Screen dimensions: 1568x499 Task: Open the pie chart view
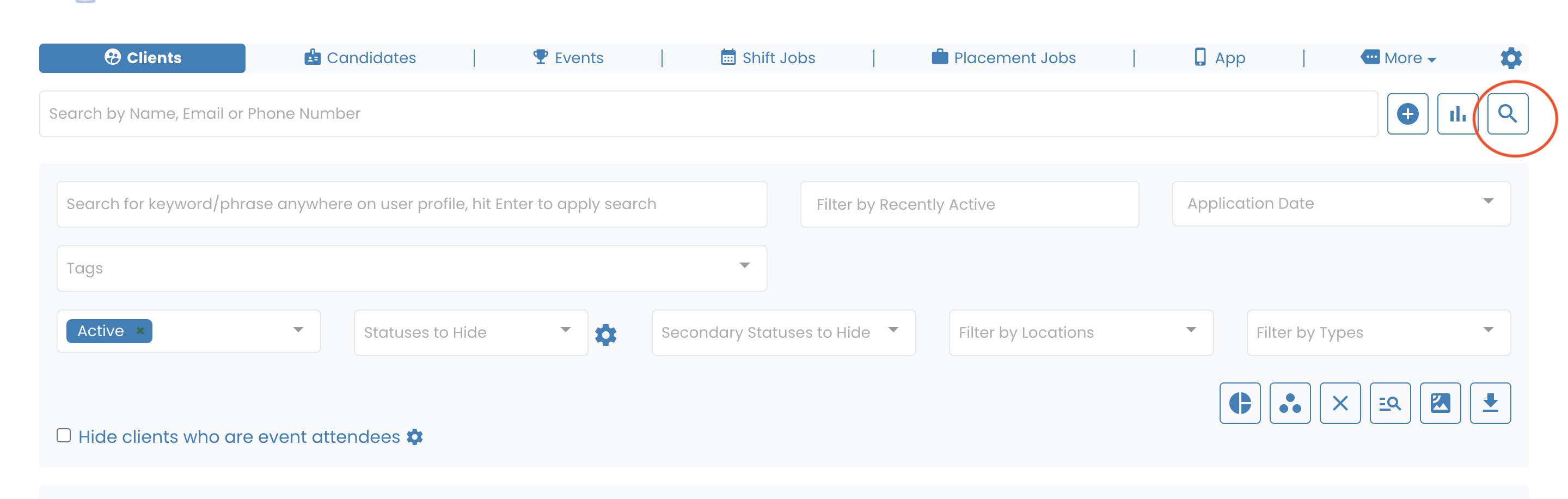(x=1240, y=403)
